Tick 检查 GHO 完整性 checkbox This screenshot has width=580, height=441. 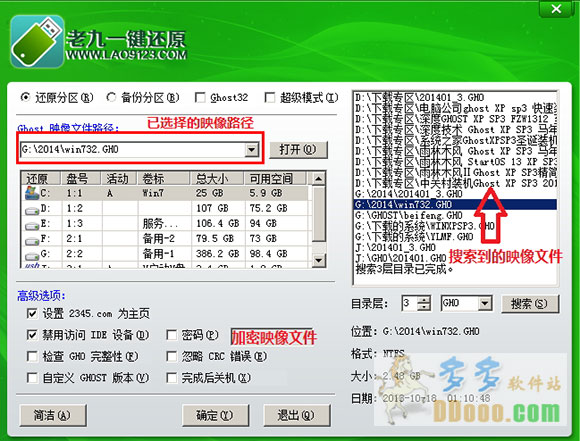(x=32, y=356)
